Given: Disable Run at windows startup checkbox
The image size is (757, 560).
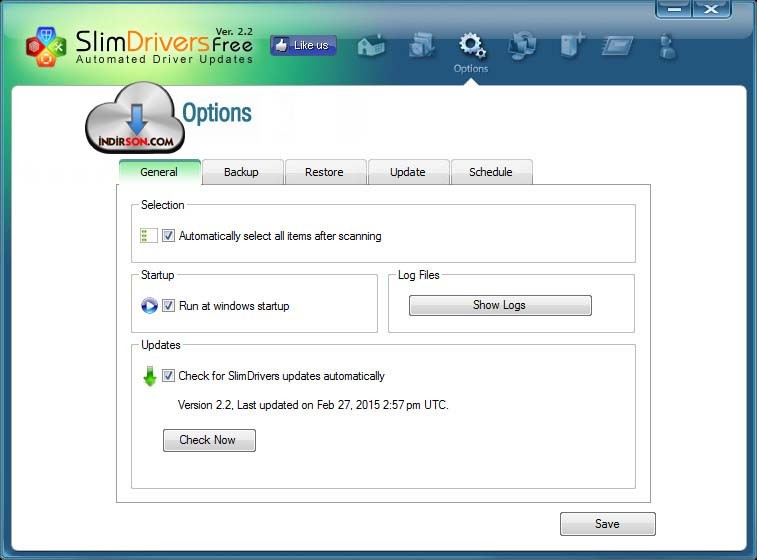Looking at the screenshot, I should point(168,306).
